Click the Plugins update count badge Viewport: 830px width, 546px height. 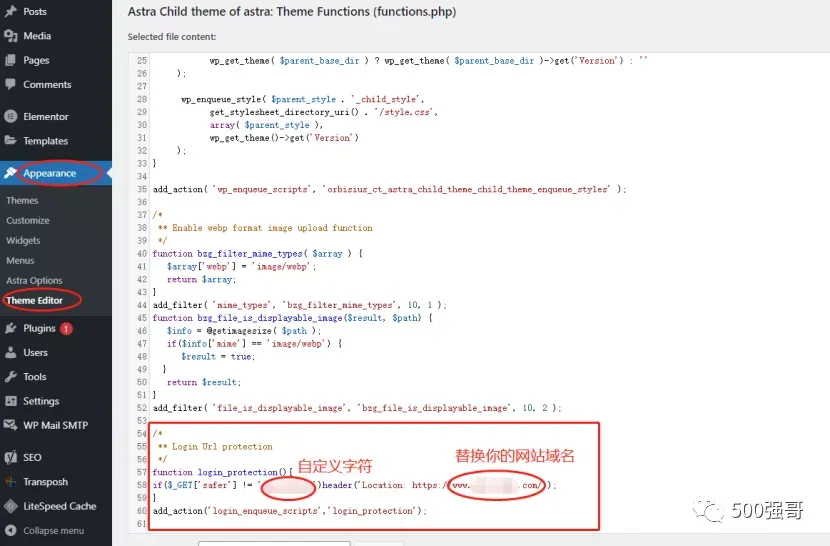(x=66, y=329)
